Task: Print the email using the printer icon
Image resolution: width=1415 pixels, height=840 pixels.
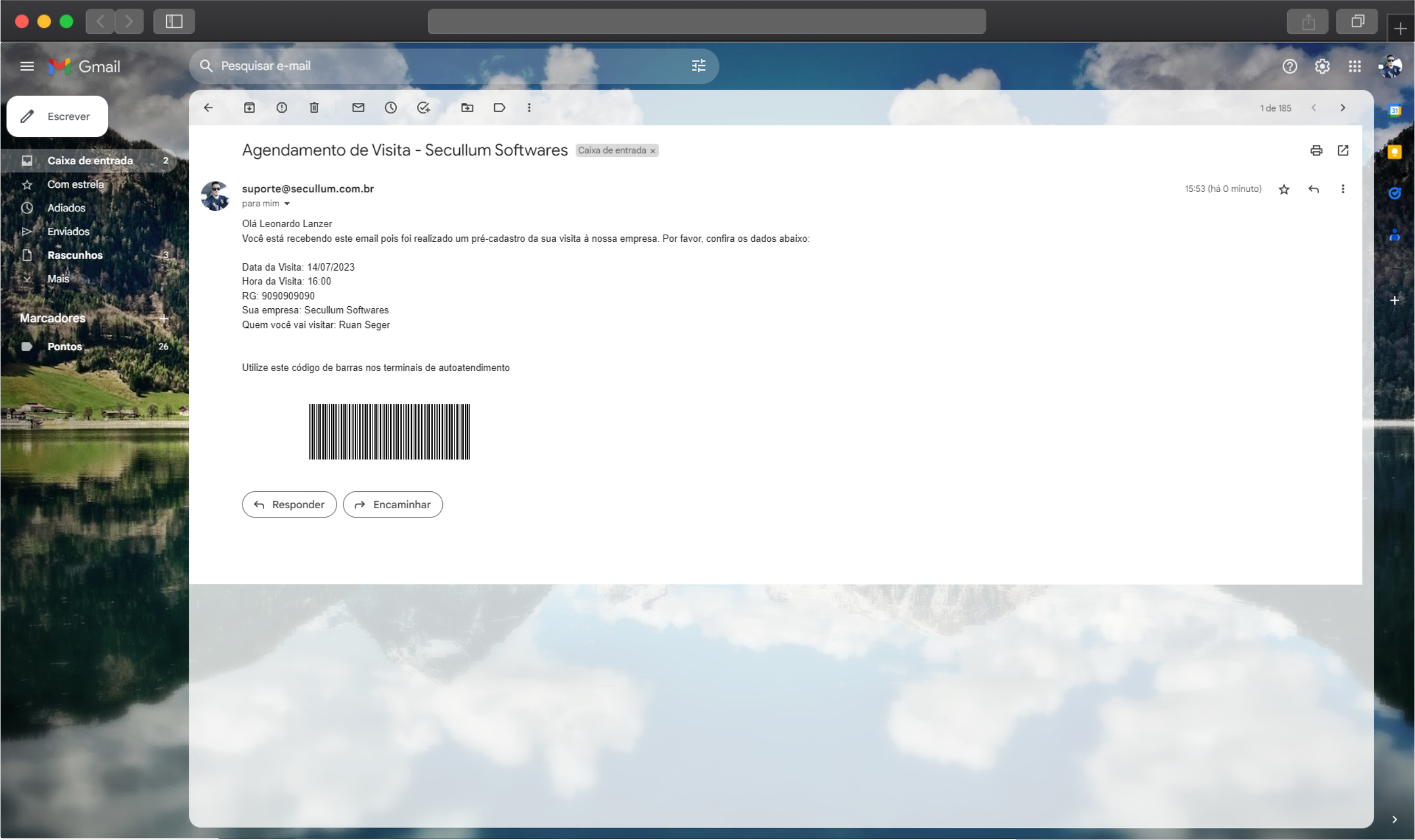Action: coord(1316,150)
